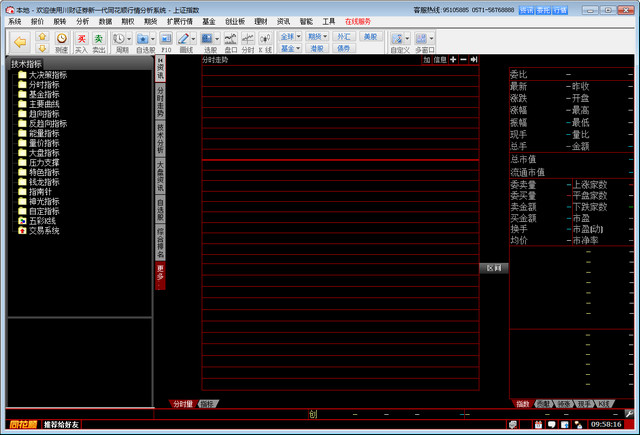Open the 交易系统 tree item
This screenshot has width=640, height=435.
point(44,230)
